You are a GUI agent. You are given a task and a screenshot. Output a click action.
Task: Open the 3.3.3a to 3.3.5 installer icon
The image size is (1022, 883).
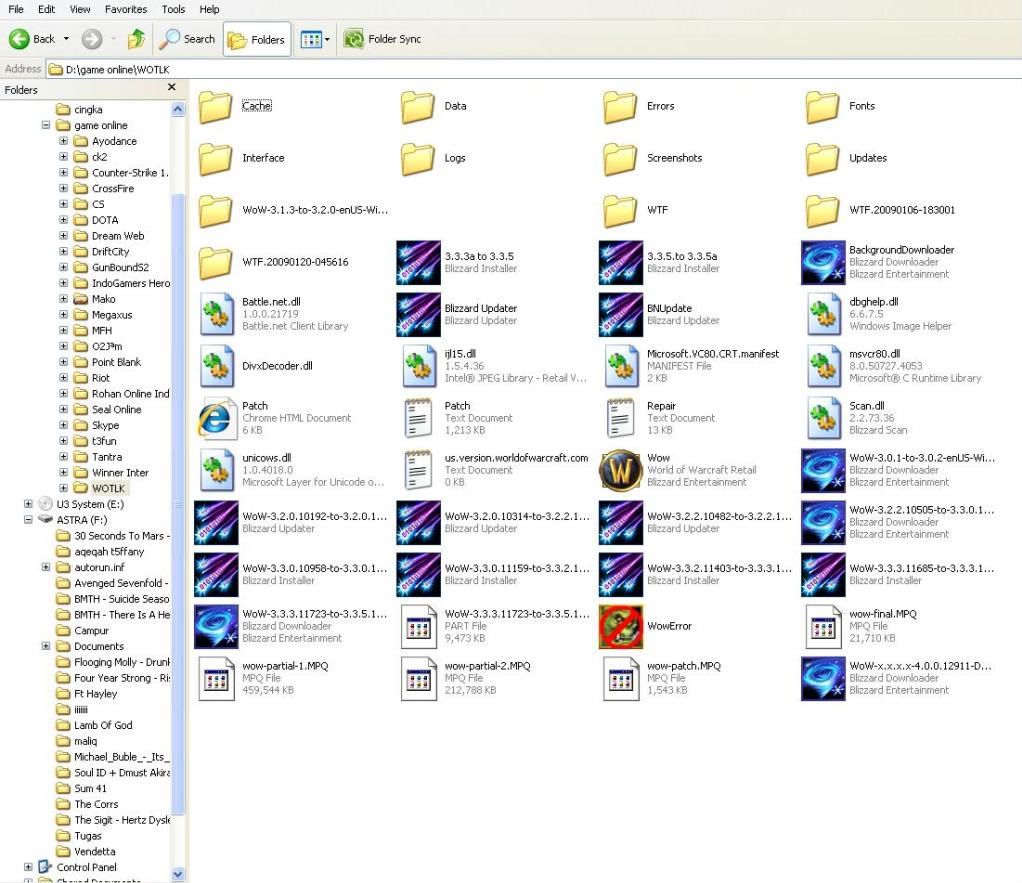coord(418,262)
